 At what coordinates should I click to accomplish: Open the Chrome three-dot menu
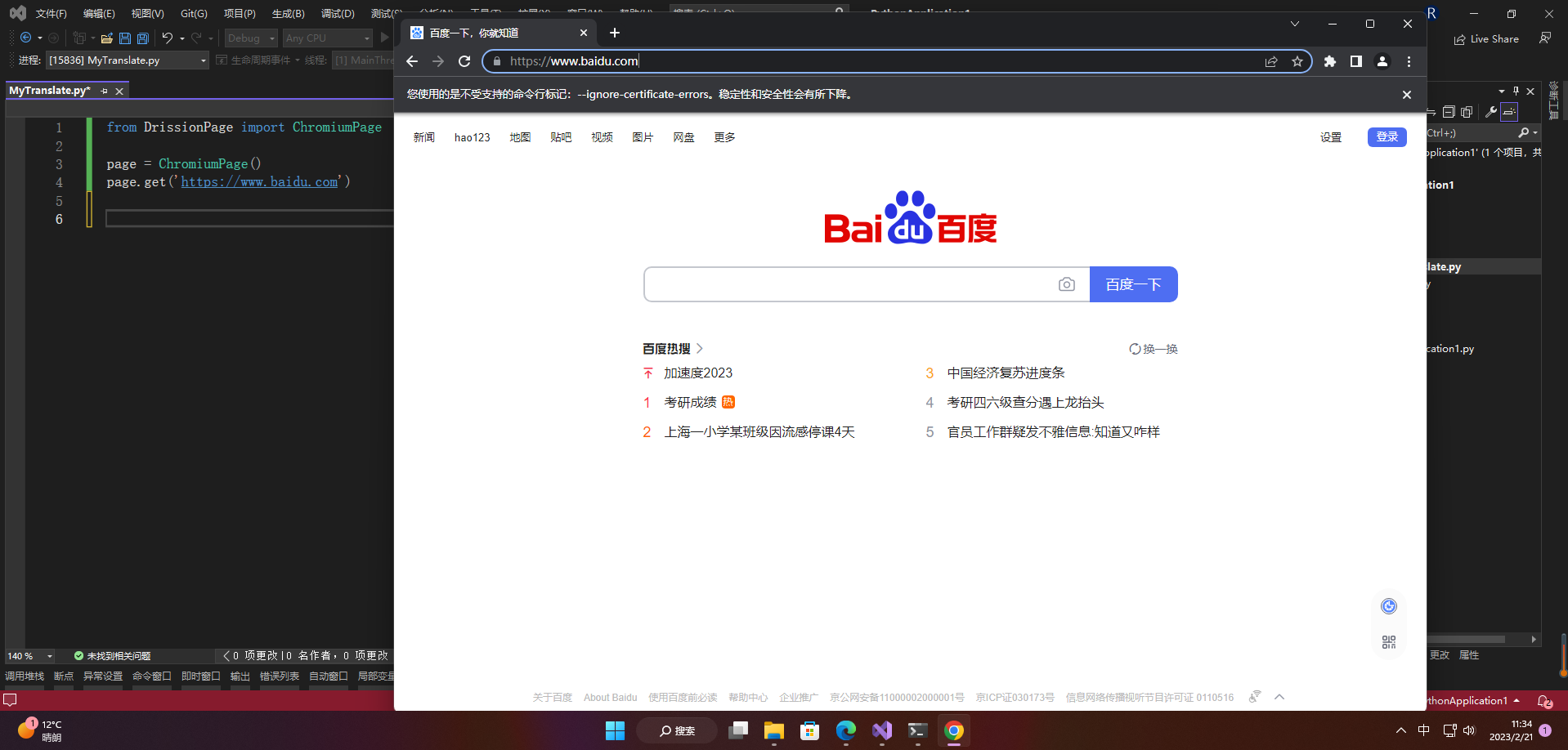coord(1409,61)
